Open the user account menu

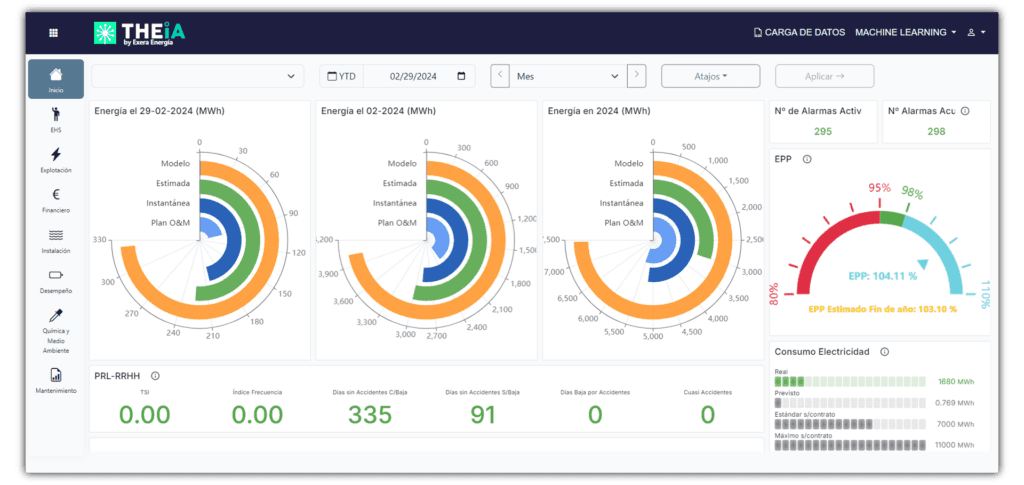[x=976, y=33]
